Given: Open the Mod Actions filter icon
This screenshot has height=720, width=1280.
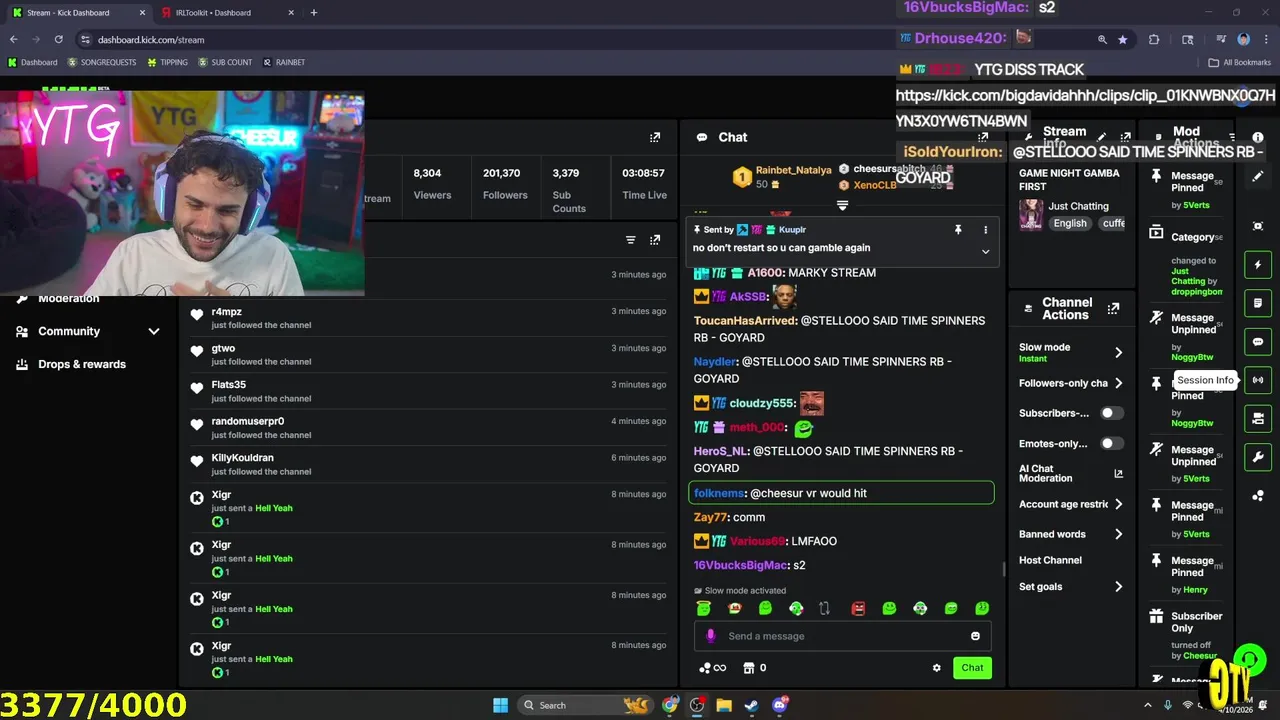Looking at the screenshot, I should tap(1232, 137).
